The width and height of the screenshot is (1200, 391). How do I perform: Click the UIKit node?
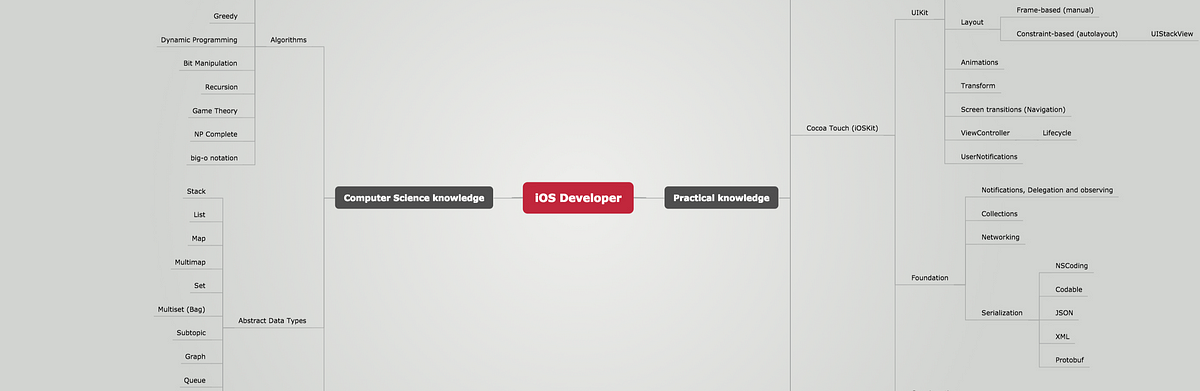pyautogui.click(x=920, y=14)
